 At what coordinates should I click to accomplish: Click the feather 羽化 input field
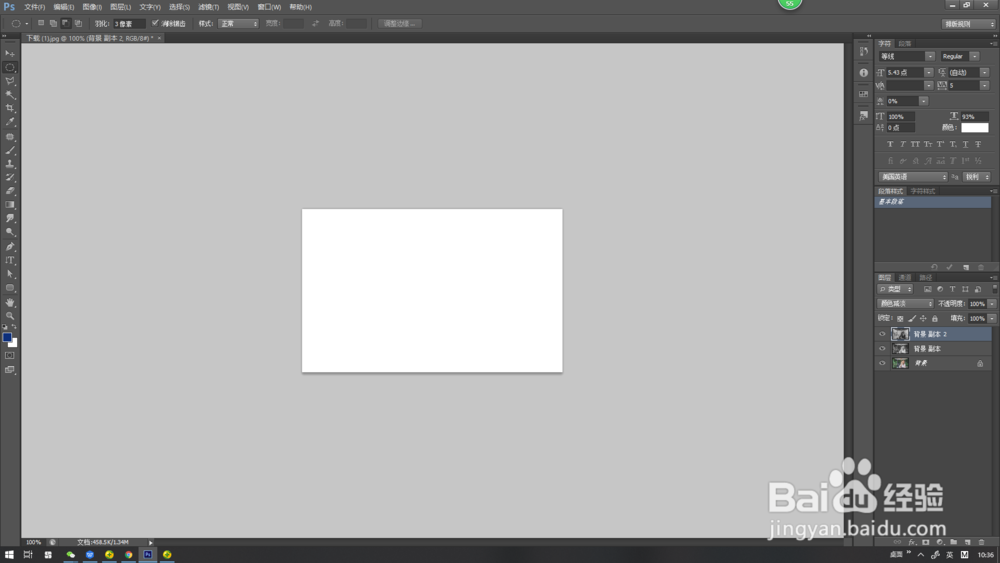(x=129, y=24)
